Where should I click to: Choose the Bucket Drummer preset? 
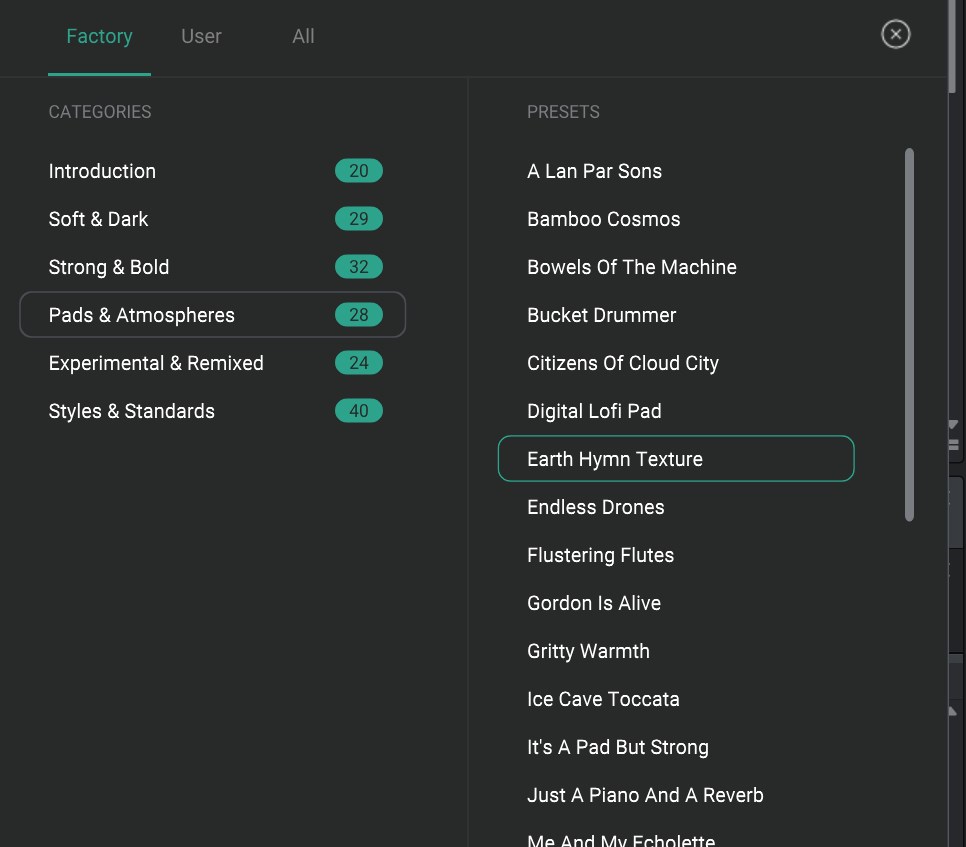point(601,315)
